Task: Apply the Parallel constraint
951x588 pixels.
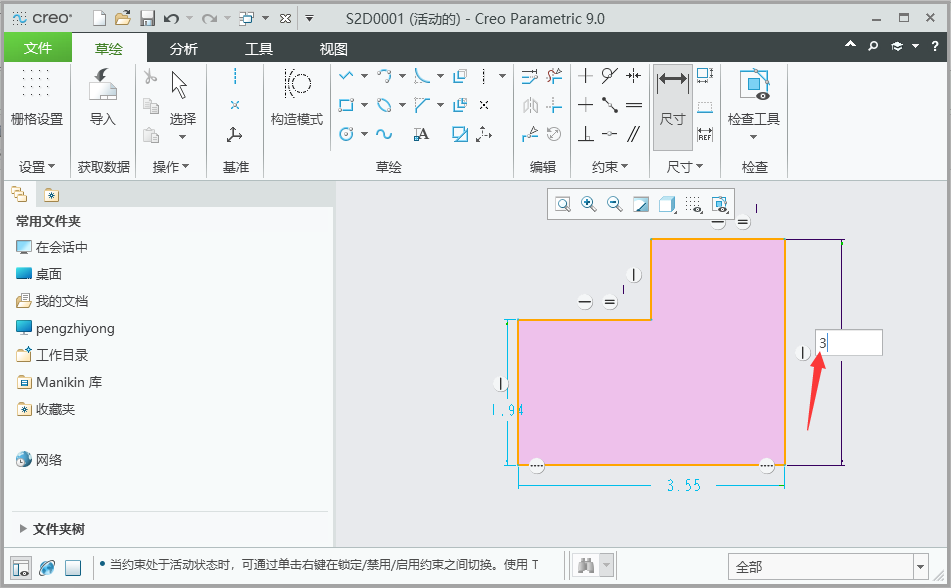Action: [x=634, y=134]
